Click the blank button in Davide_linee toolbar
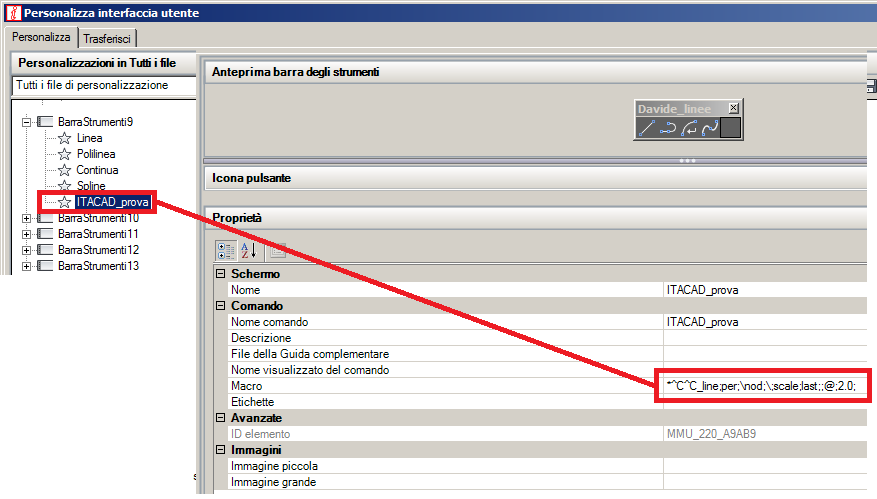The height and width of the screenshot is (499, 877). point(730,128)
